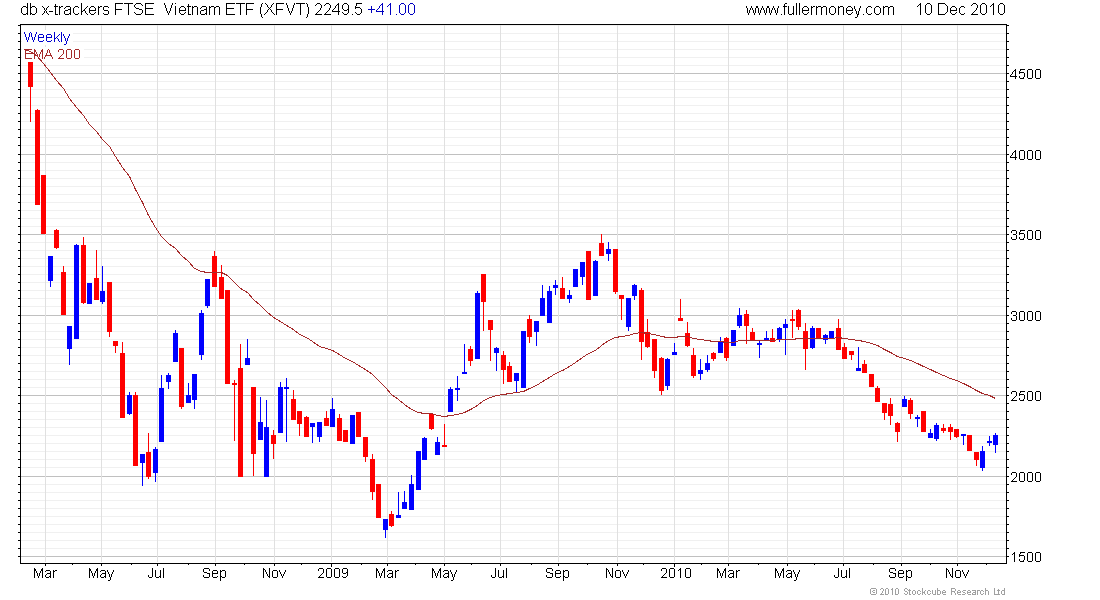
Task: Select the price value 2249.5 in the title
Action: (338, 10)
